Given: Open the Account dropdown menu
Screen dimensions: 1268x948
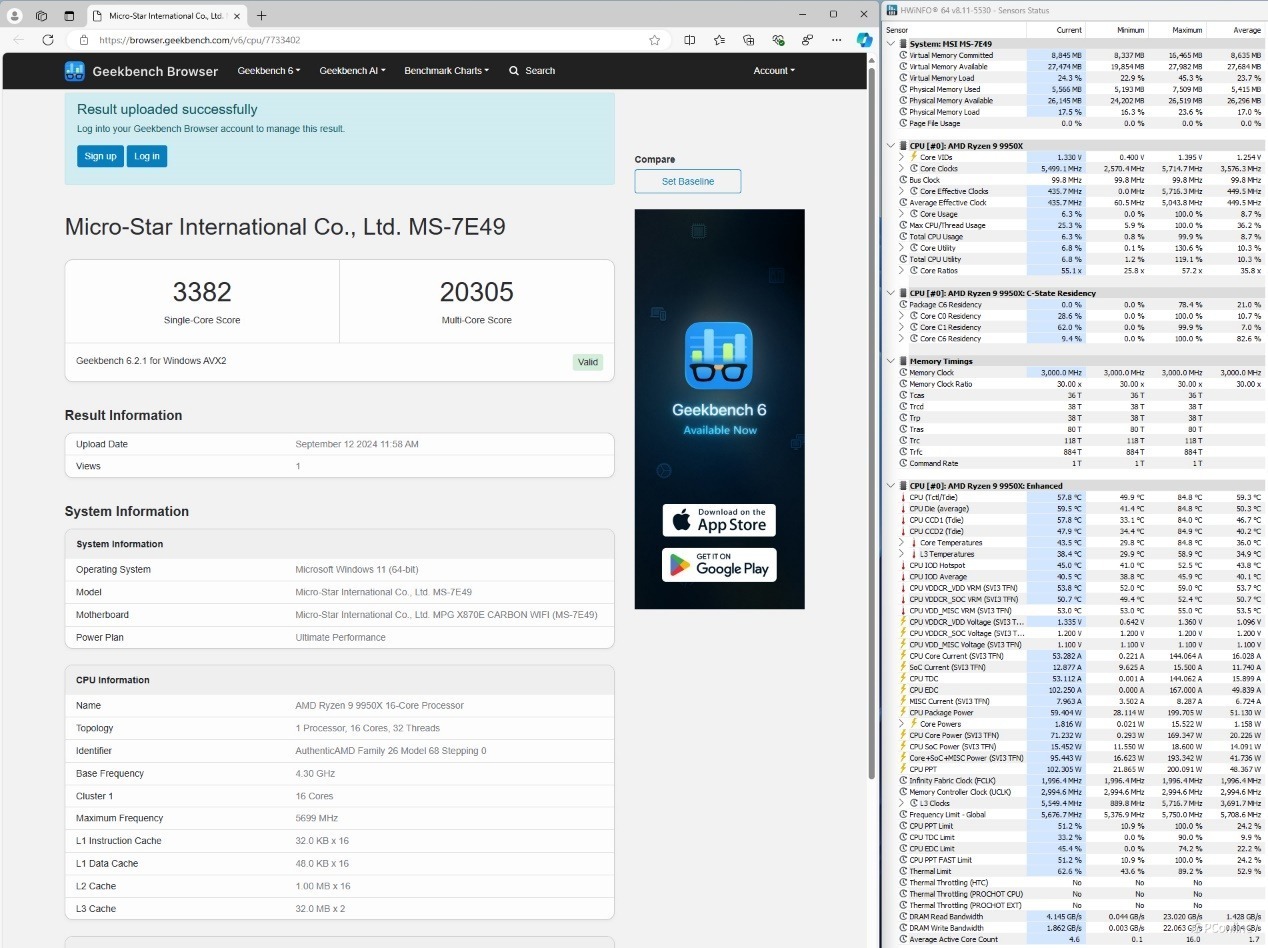Looking at the screenshot, I should (x=773, y=71).
